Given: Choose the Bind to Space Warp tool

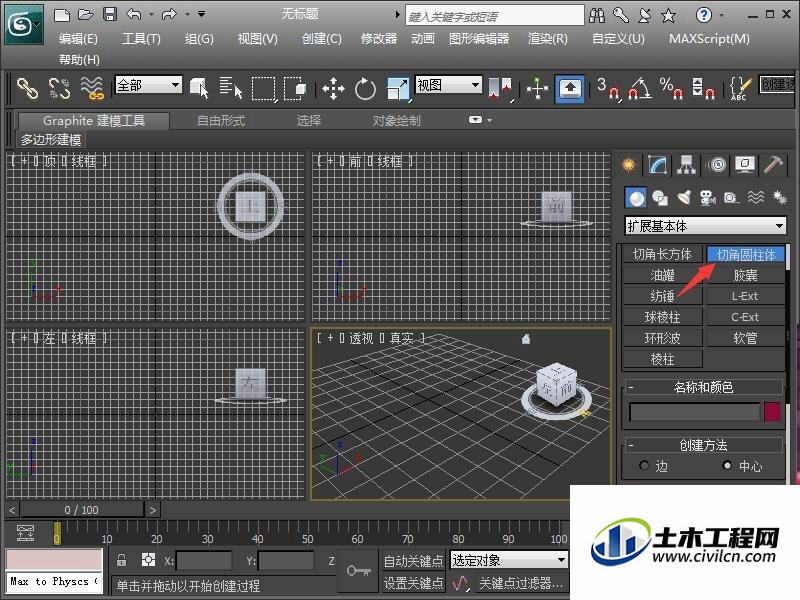Looking at the screenshot, I should tap(92, 88).
